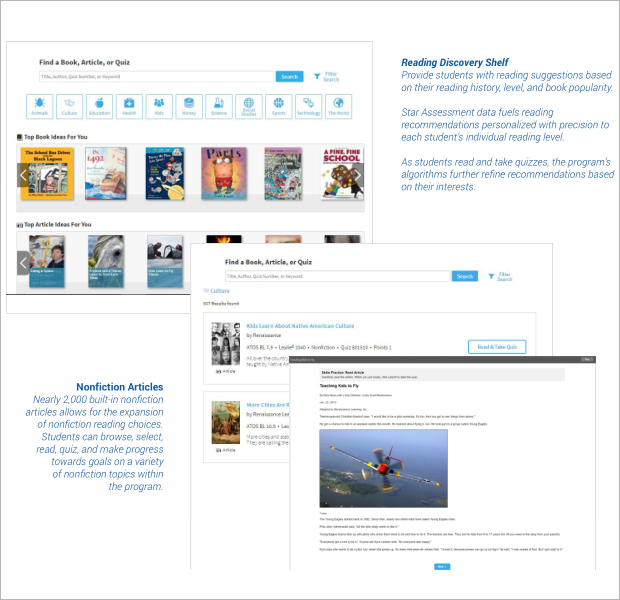Open the A Fine, Fine School book cover
Screen dimensions: 620x600
pos(342,173)
